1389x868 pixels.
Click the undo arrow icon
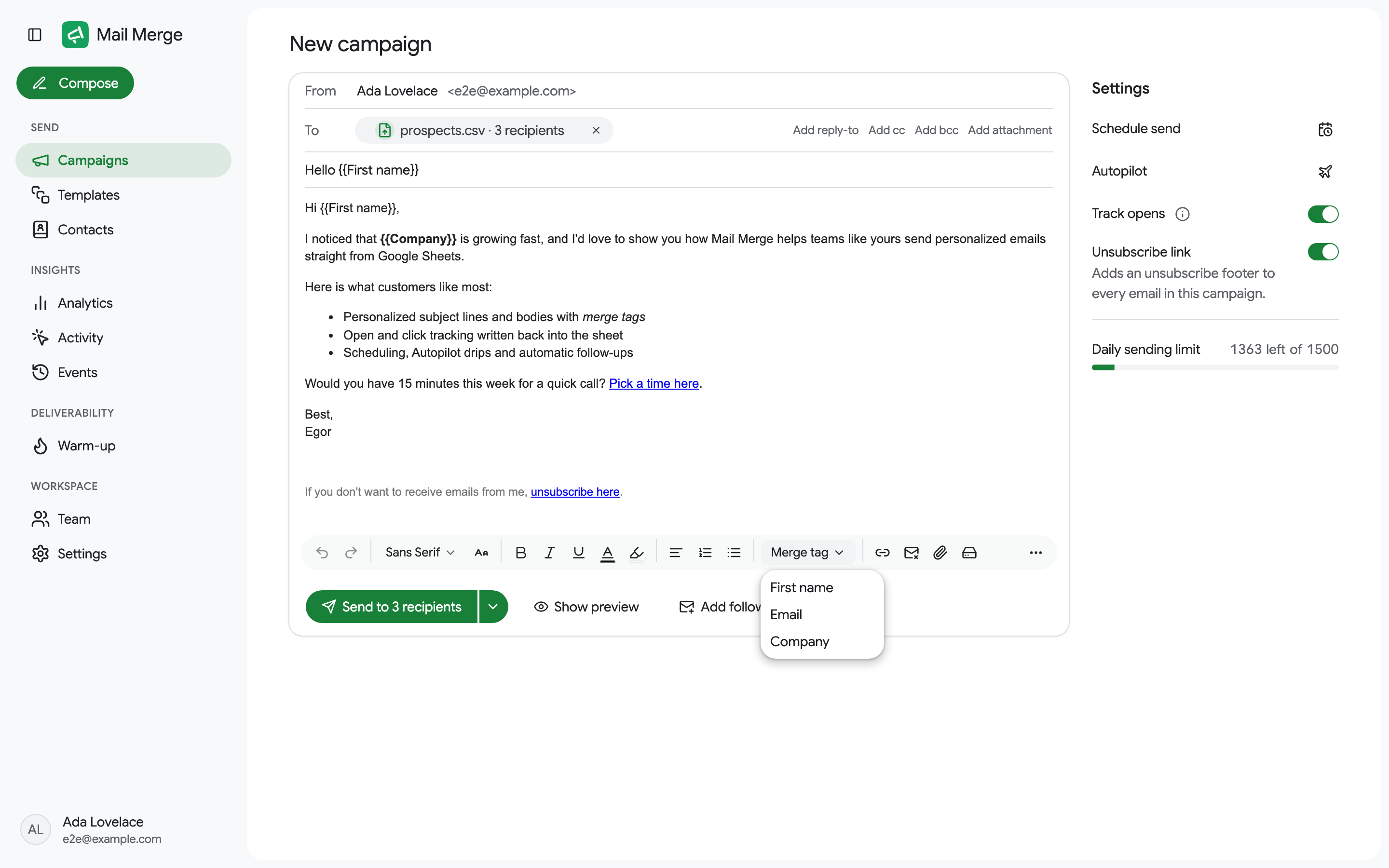click(x=322, y=552)
